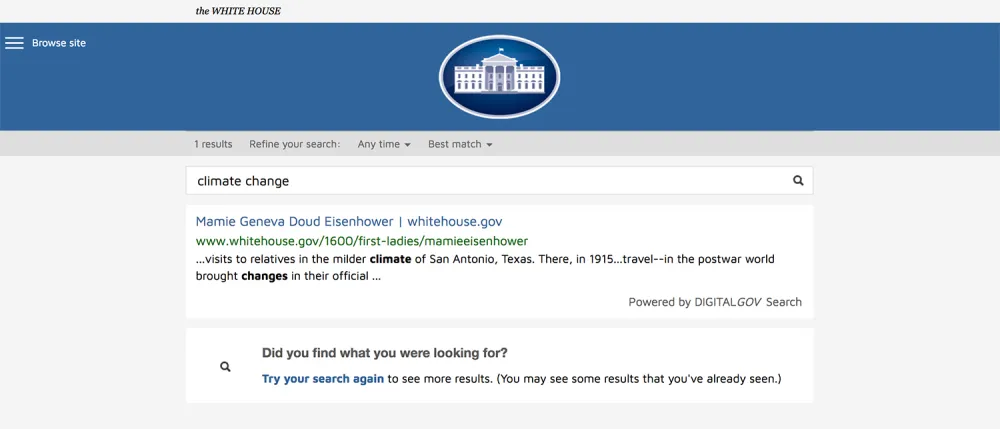Click 'Did you find what you were looking for?' heading

384,353
